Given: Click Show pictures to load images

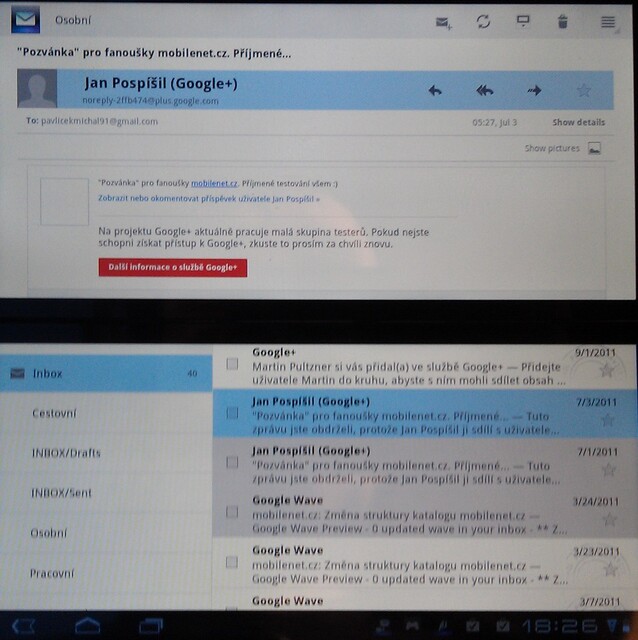Looking at the screenshot, I should coord(562,148).
